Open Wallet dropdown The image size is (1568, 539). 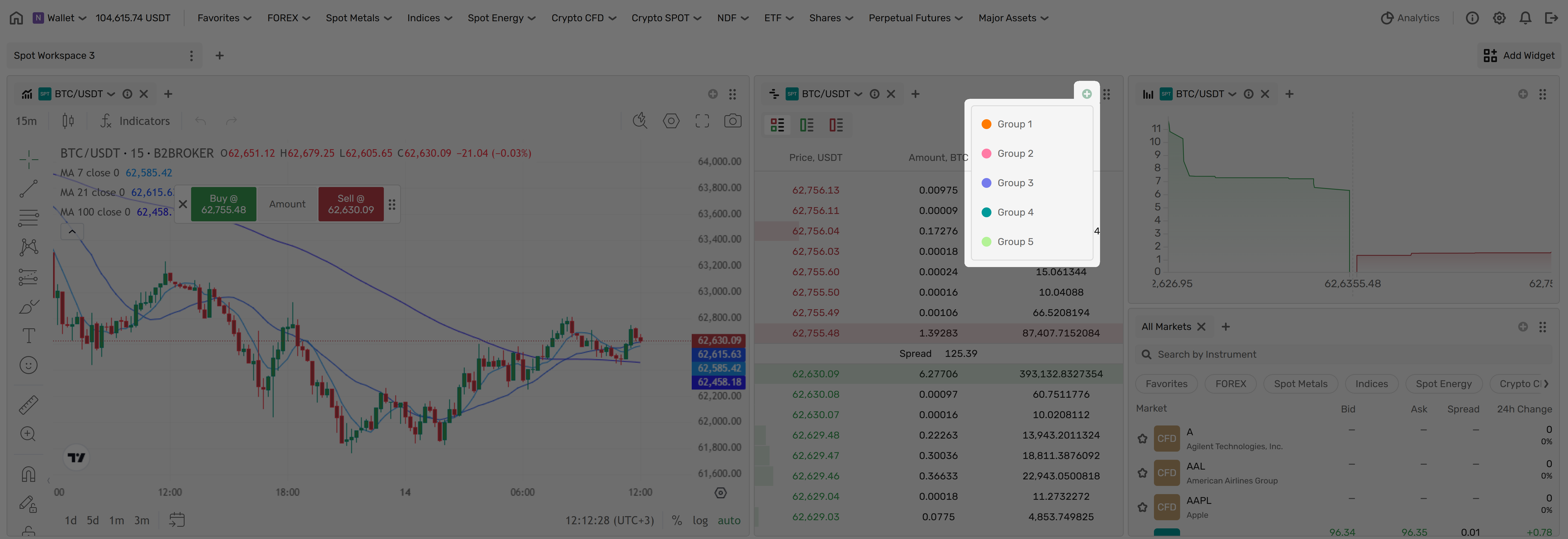(x=59, y=18)
